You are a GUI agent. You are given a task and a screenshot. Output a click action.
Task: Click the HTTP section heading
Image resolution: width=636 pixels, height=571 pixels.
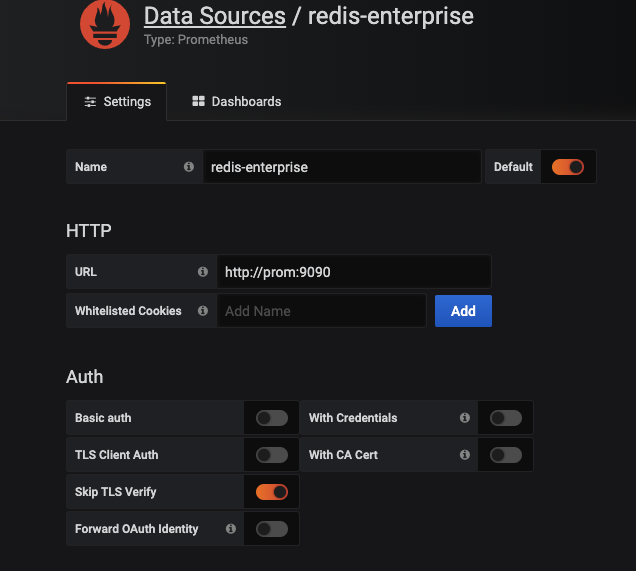(x=89, y=231)
